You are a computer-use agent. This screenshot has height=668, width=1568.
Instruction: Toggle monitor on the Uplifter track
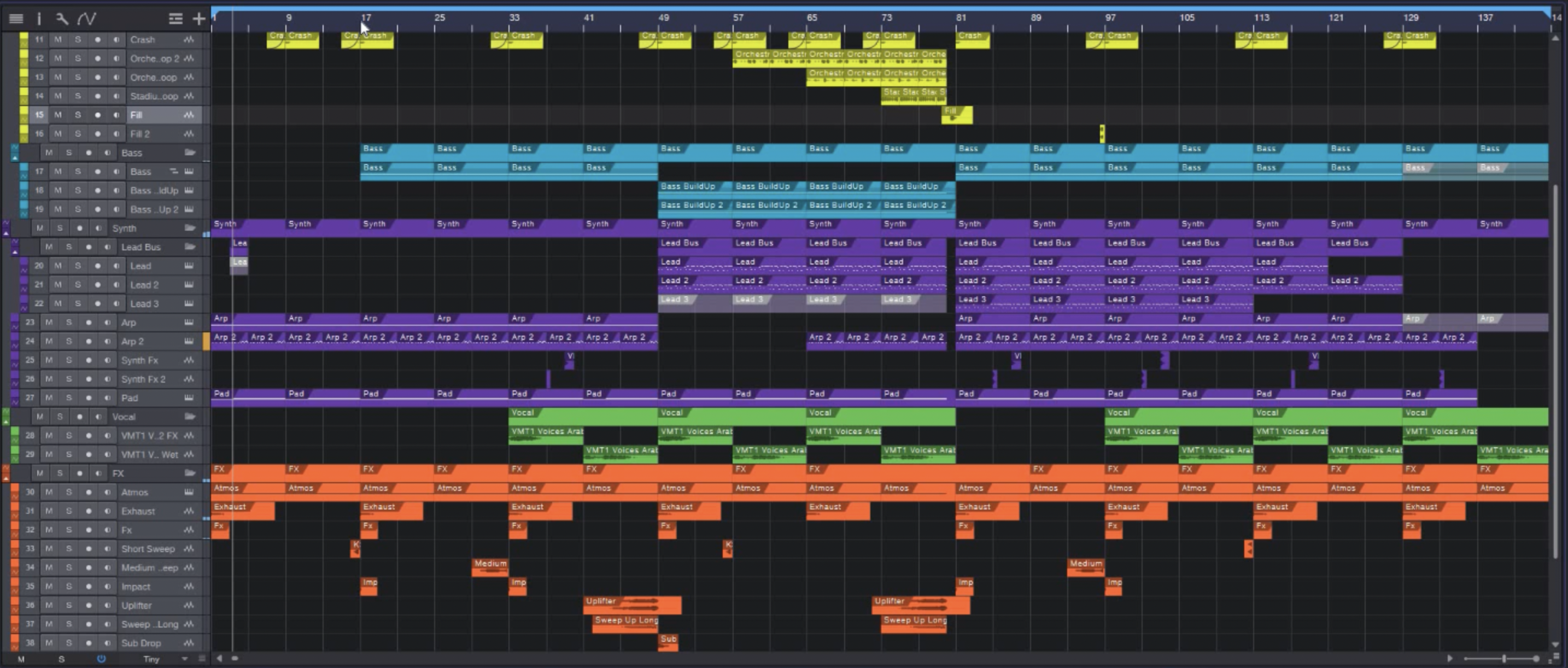coord(107,605)
